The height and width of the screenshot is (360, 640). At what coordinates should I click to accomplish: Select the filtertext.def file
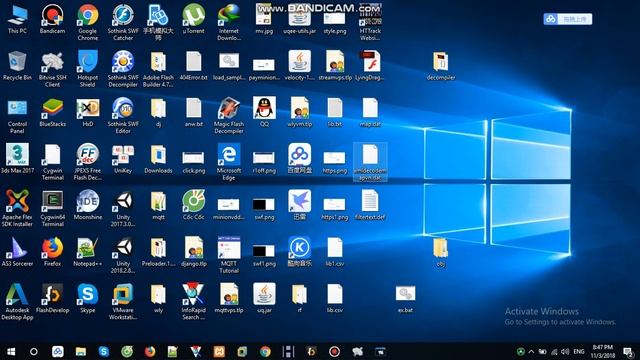pyautogui.click(x=370, y=205)
